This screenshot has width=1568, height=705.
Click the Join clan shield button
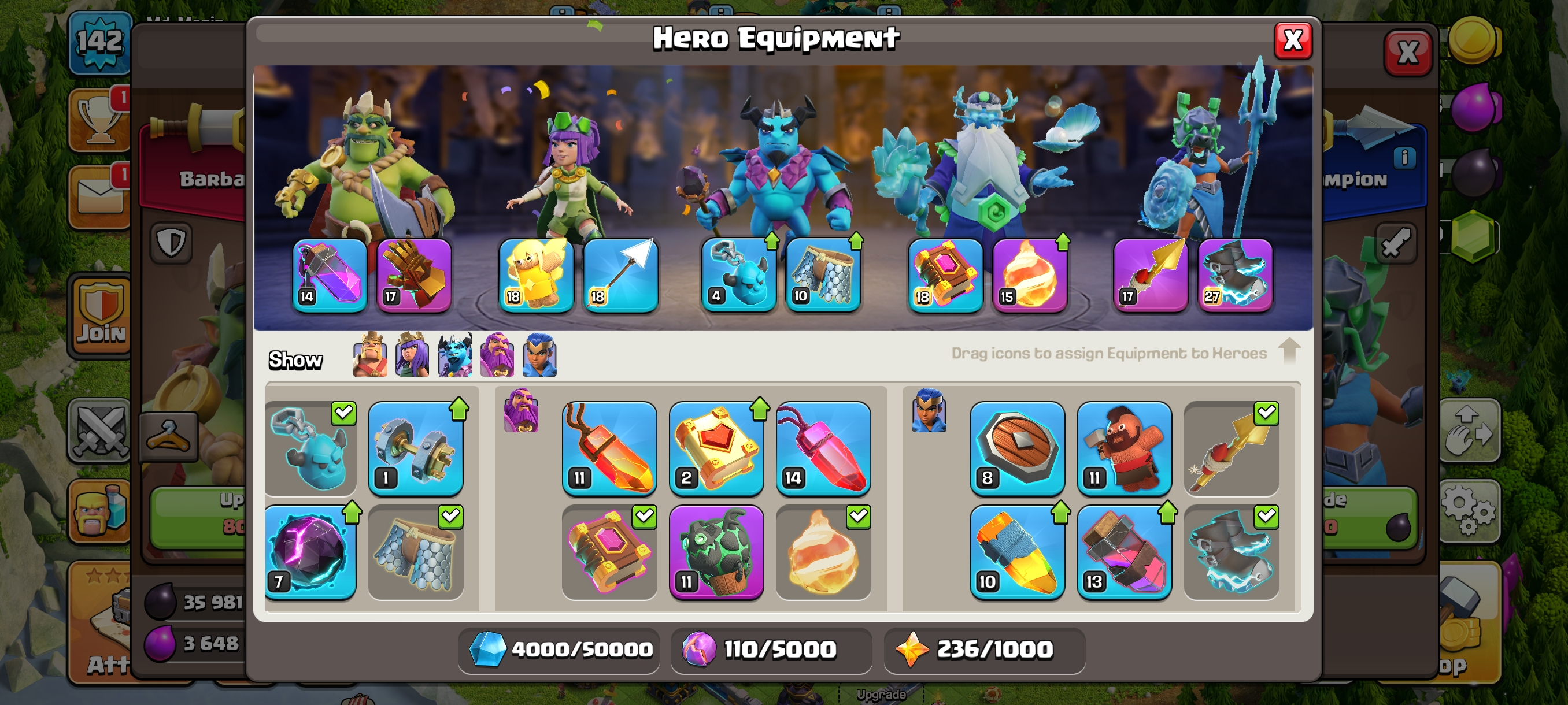pyautogui.click(x=101, y=316)
